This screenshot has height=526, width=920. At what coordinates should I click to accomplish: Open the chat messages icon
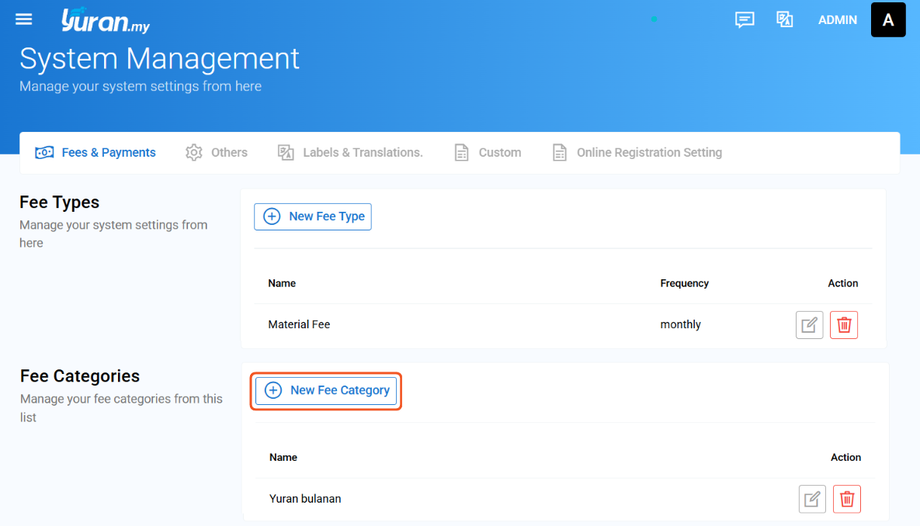pos(744,20)
